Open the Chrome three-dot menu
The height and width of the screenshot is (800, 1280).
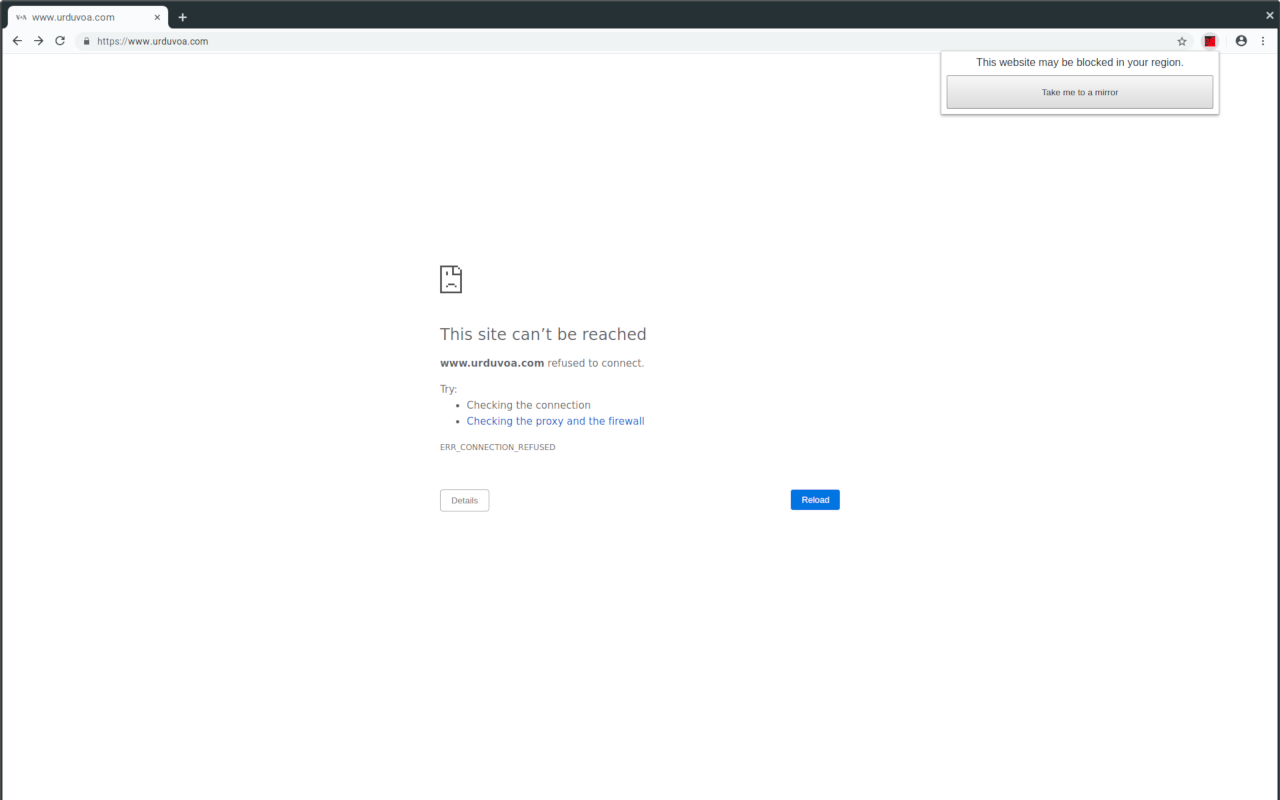coord(1263,41)
